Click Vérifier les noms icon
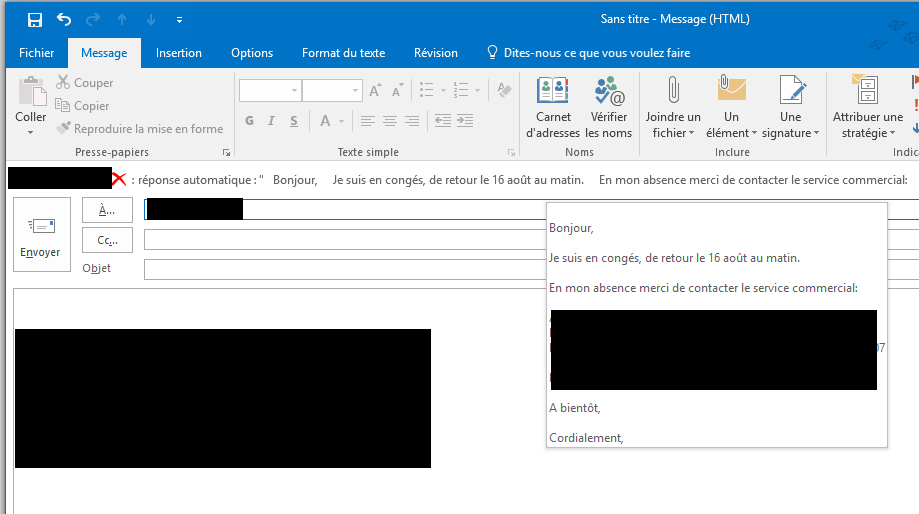Viewport: 919px width, 514px height. 608,108
